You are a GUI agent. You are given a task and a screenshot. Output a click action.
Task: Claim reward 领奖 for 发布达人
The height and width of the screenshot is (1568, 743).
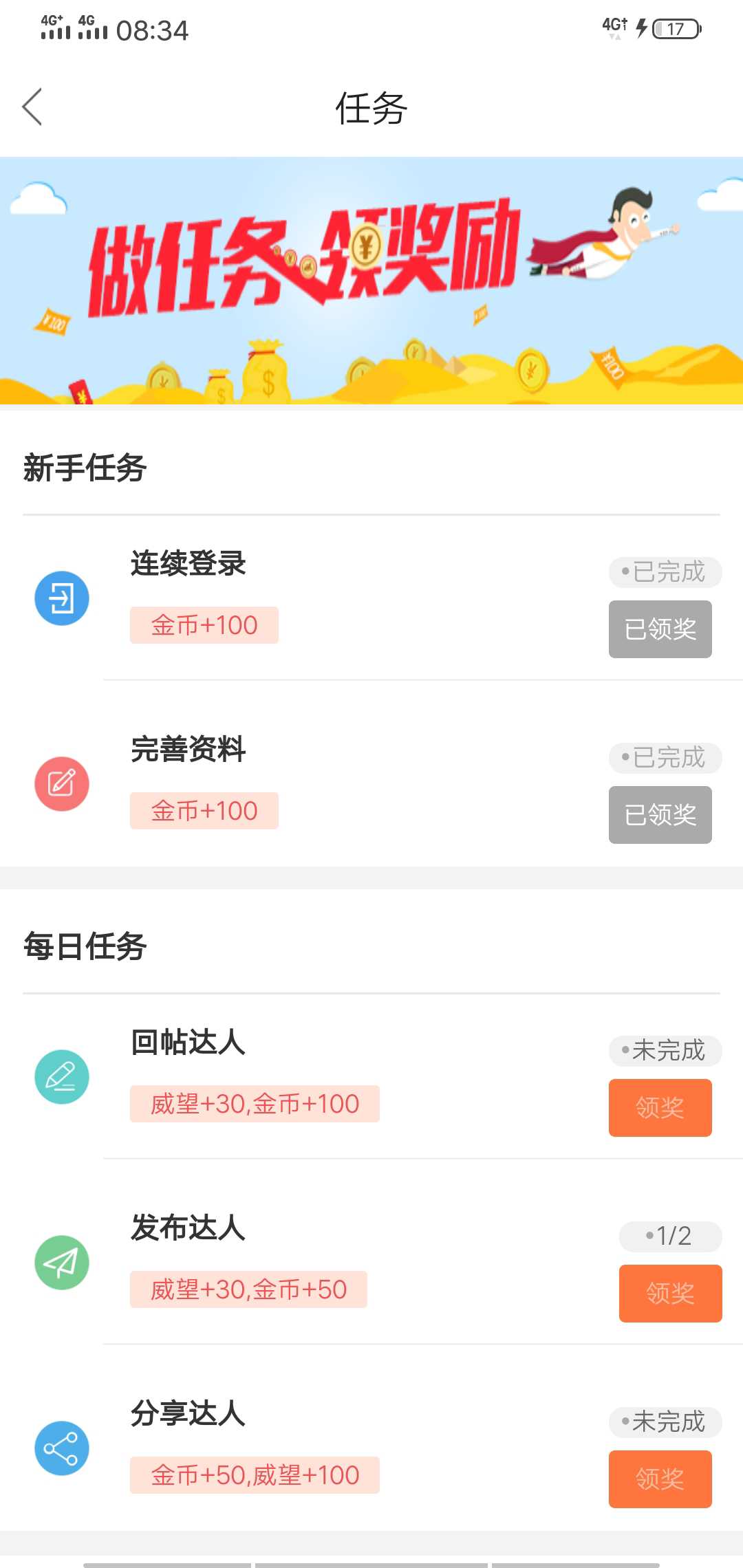tap(671, 1294)
